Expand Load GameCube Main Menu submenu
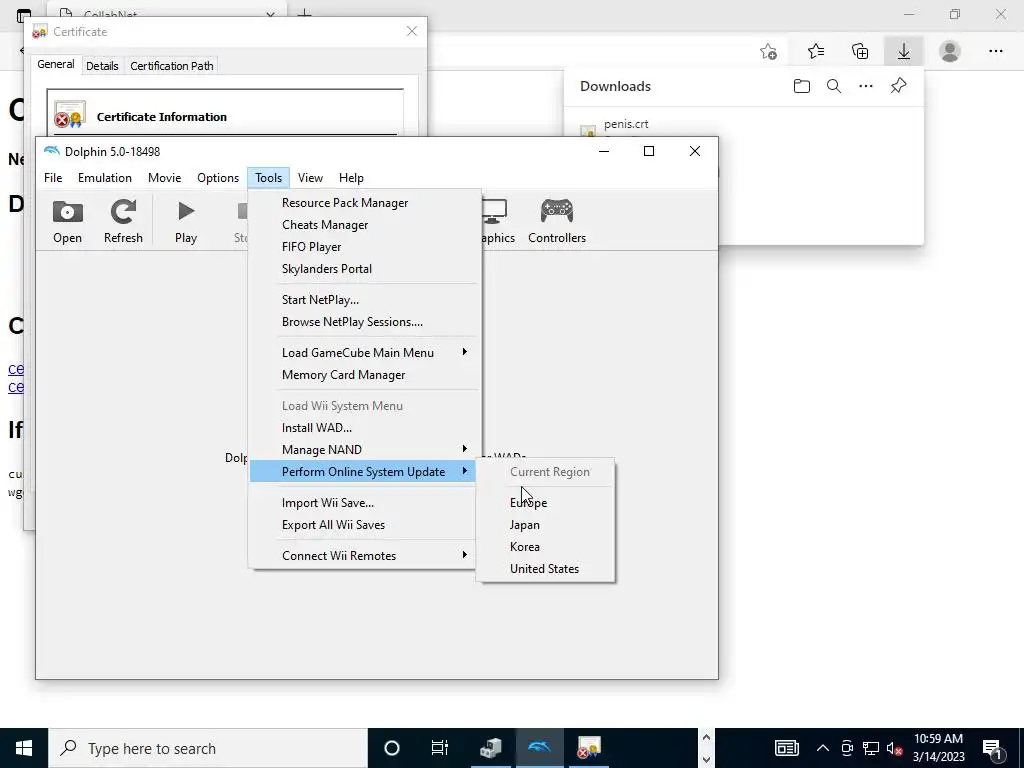This screenshot has height=768, width=1024. (x=364, y=353)
